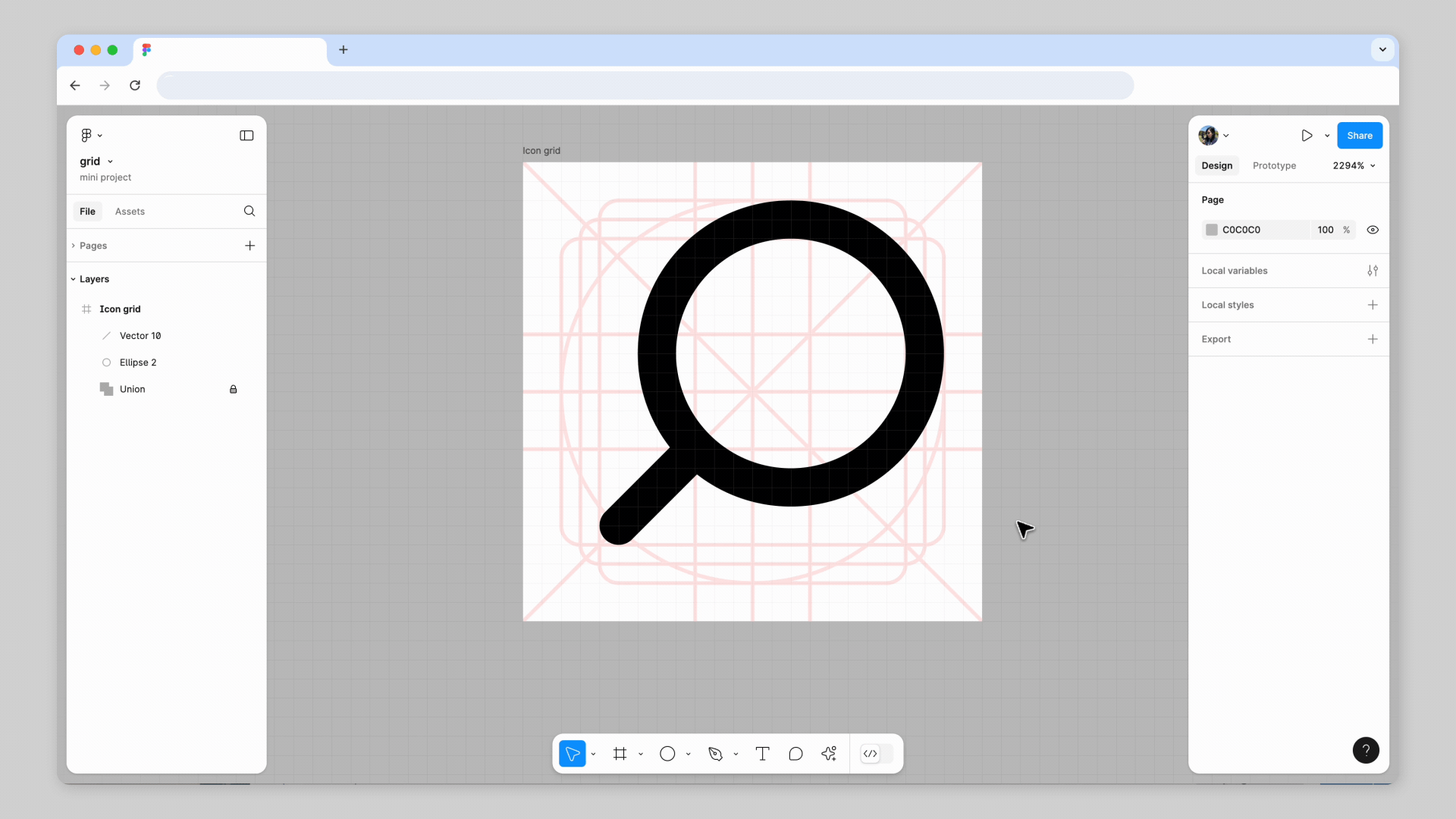
Task: Select the Text tool
Action: (763, 754)
